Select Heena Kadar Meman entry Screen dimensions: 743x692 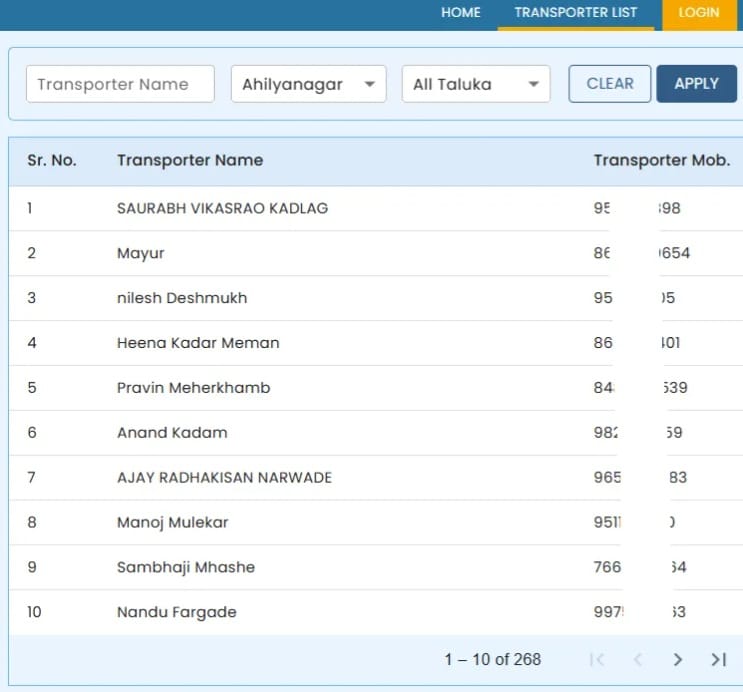[198, 343]
